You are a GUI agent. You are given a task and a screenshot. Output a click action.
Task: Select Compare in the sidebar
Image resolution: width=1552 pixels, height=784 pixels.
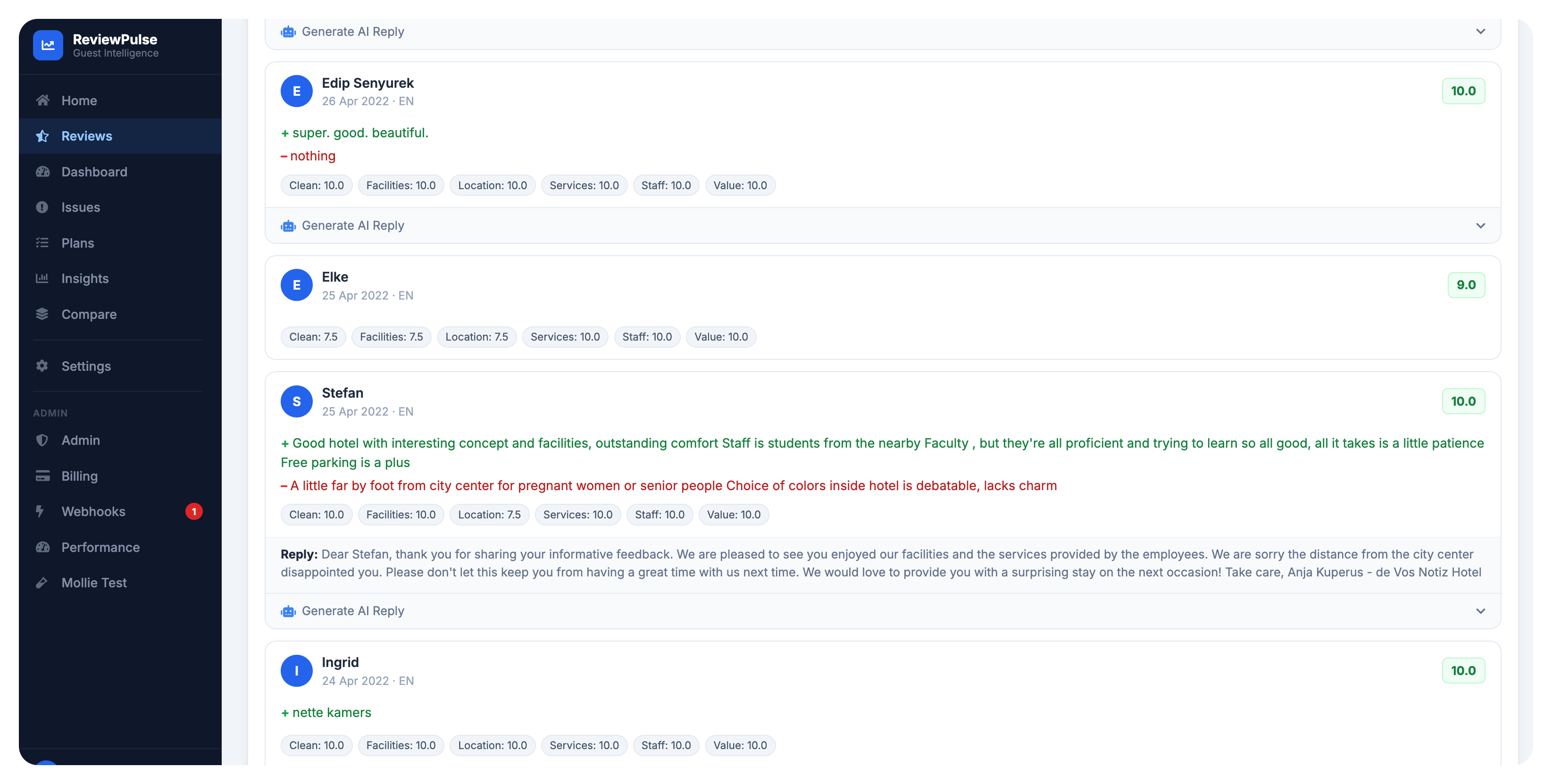click(120, 313)
